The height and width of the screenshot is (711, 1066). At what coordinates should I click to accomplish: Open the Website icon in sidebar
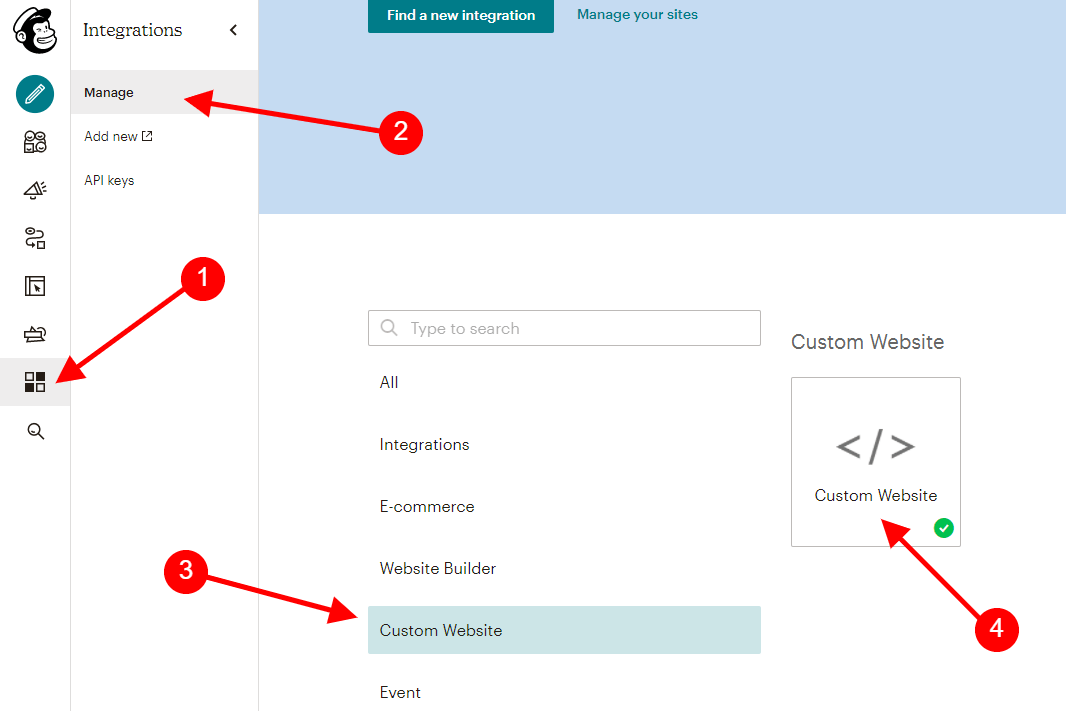[x=35, y=286]
